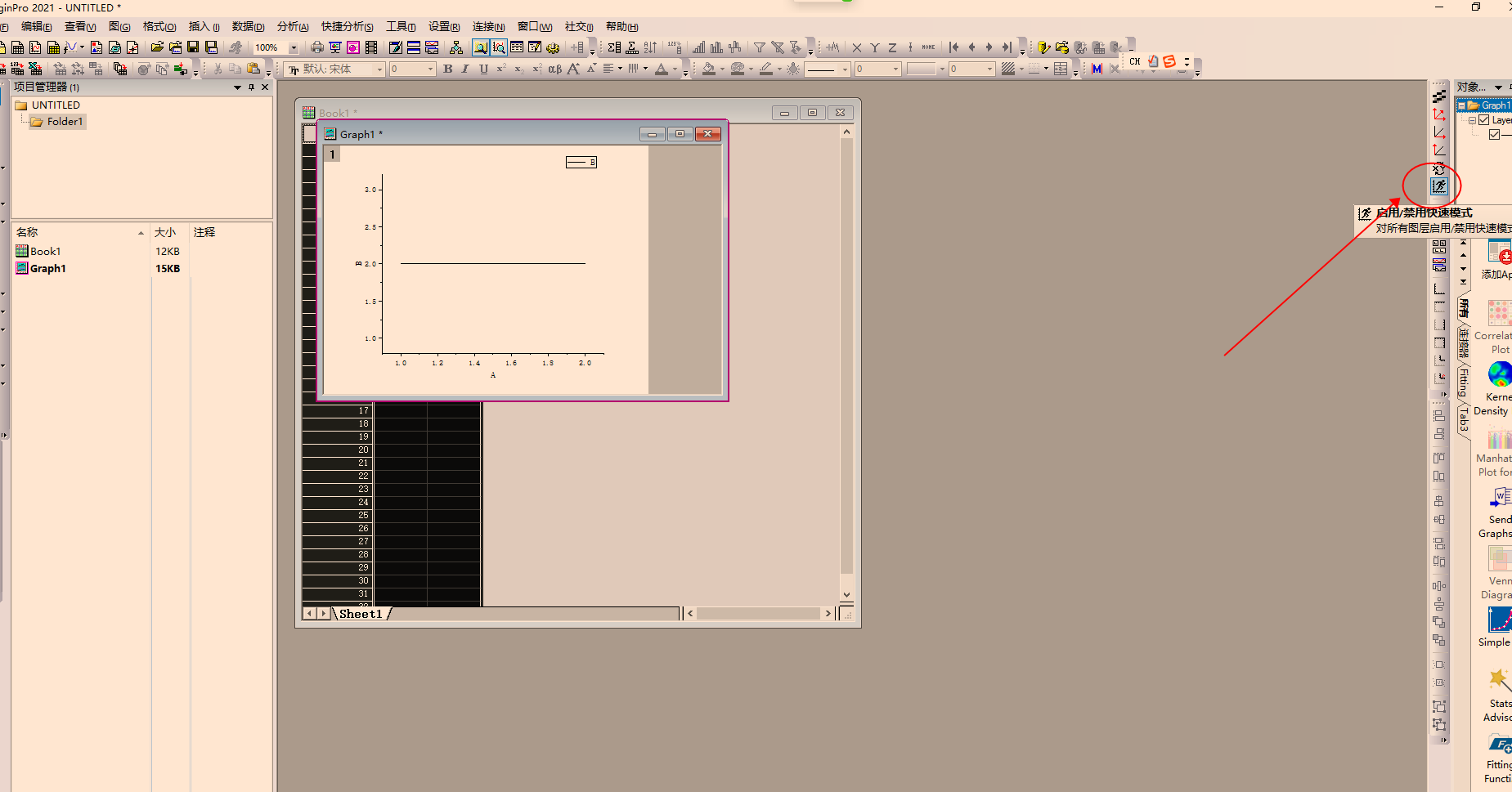Click the Italic formatting button

[x=465, y=69]
